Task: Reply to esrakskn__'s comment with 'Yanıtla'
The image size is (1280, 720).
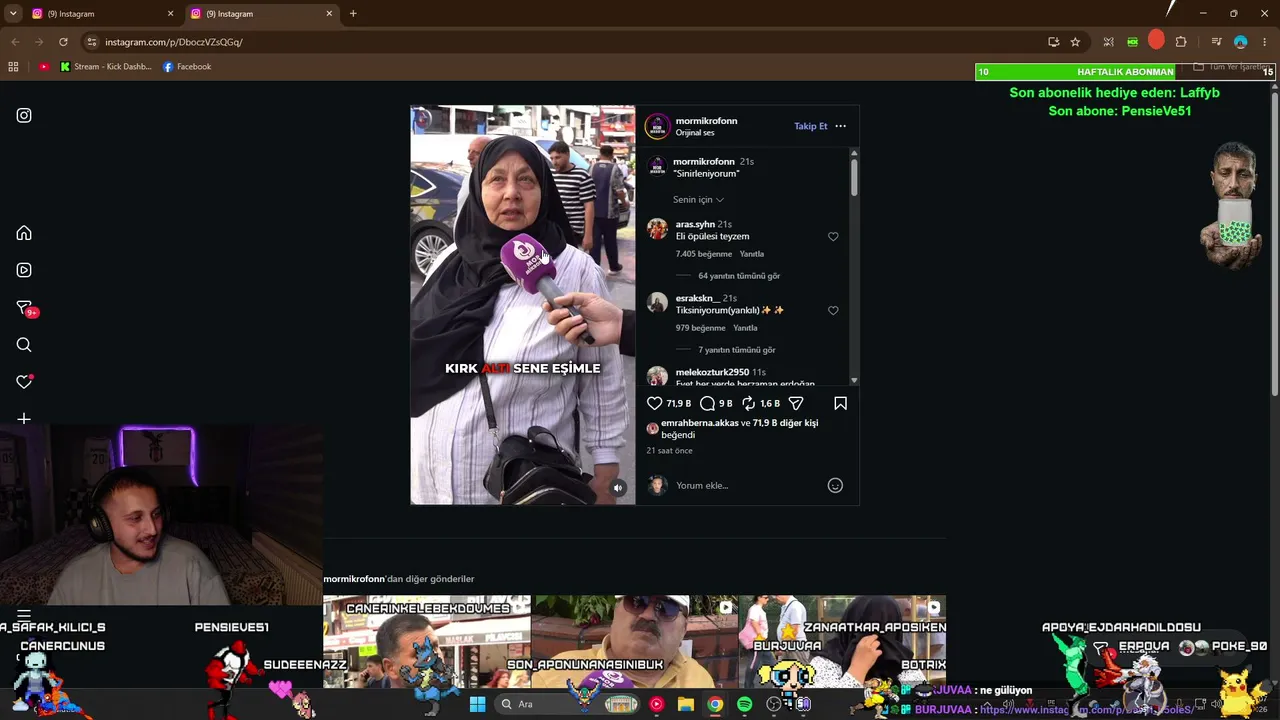Action: 745,328
